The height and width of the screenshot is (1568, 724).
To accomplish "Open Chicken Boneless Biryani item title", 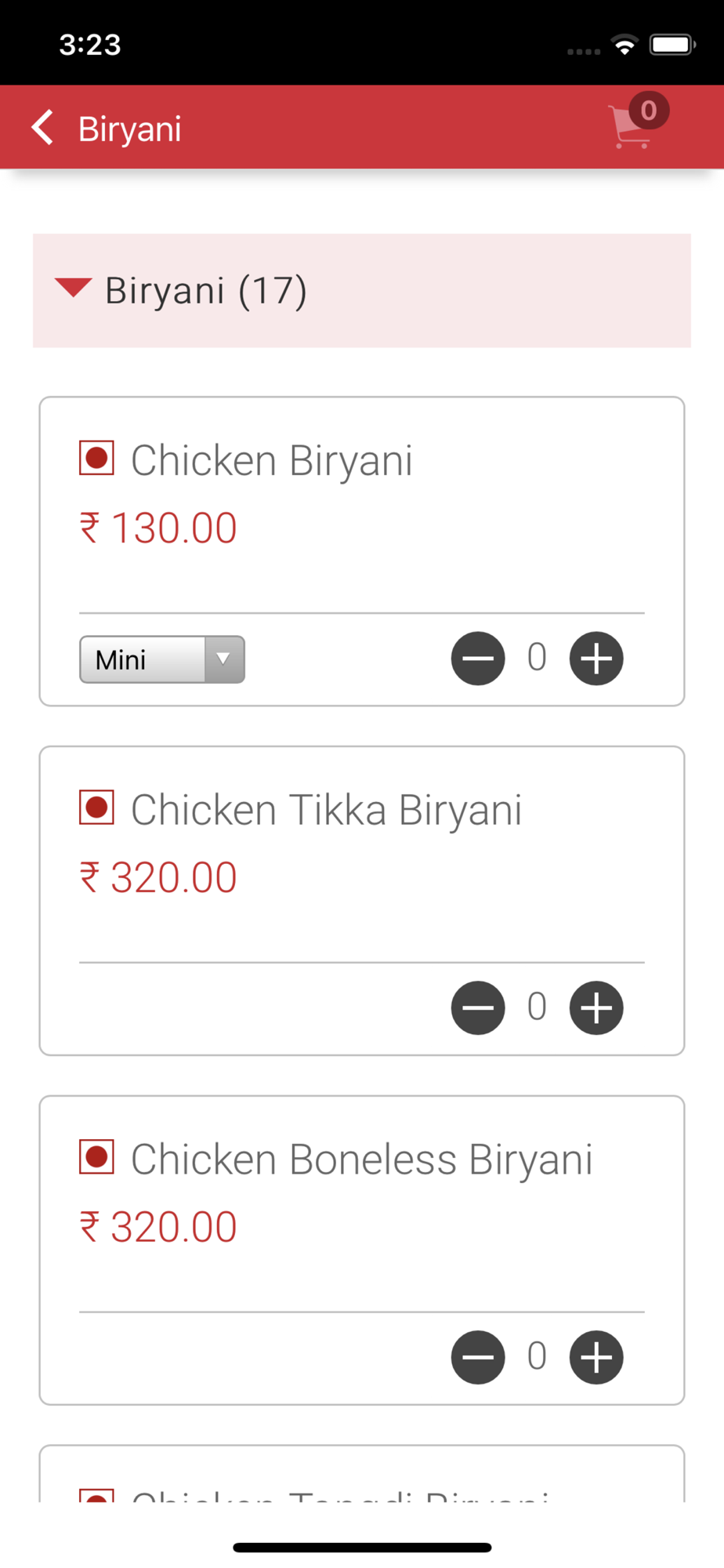I will (361, 1160).
